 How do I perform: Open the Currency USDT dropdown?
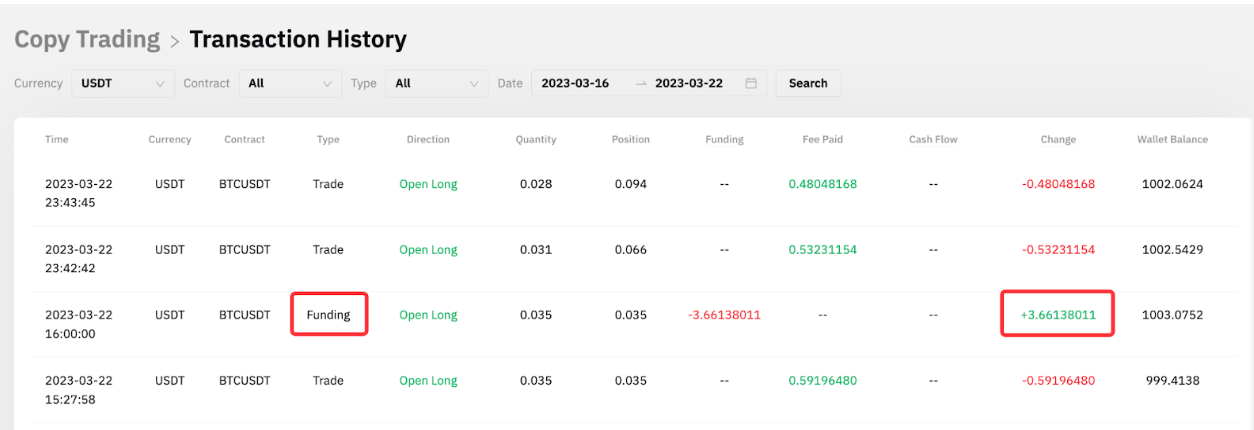coord(120,83)
